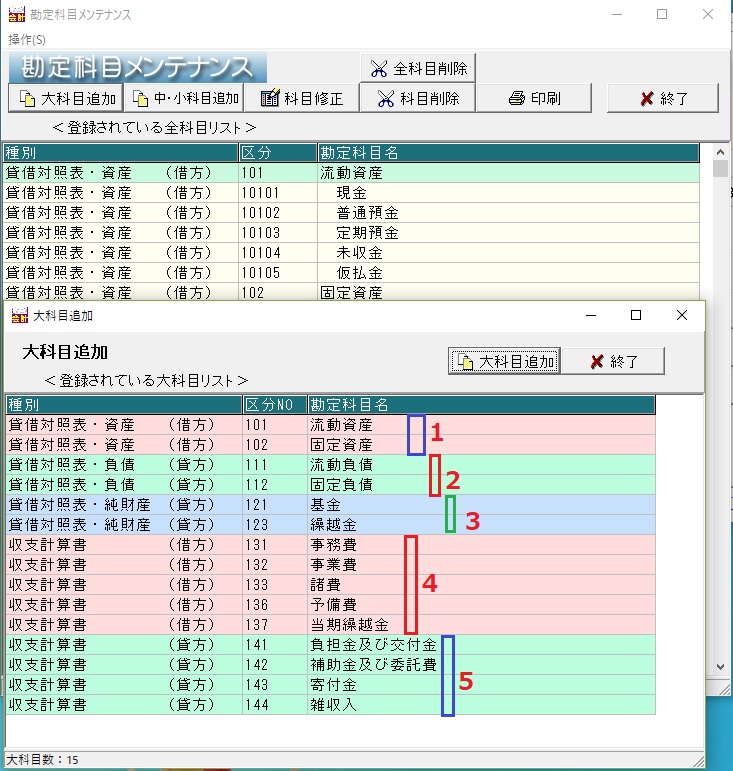The image size is (733, 771).
Task: Select 事務費 row in dialog
Action: pyautogui.click(x=330, y=545)
